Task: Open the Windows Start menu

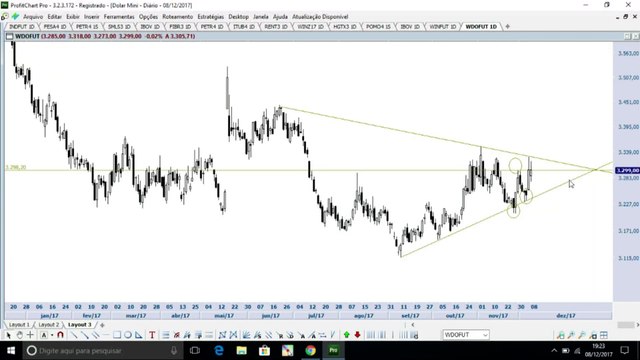Action: point(11,350)
